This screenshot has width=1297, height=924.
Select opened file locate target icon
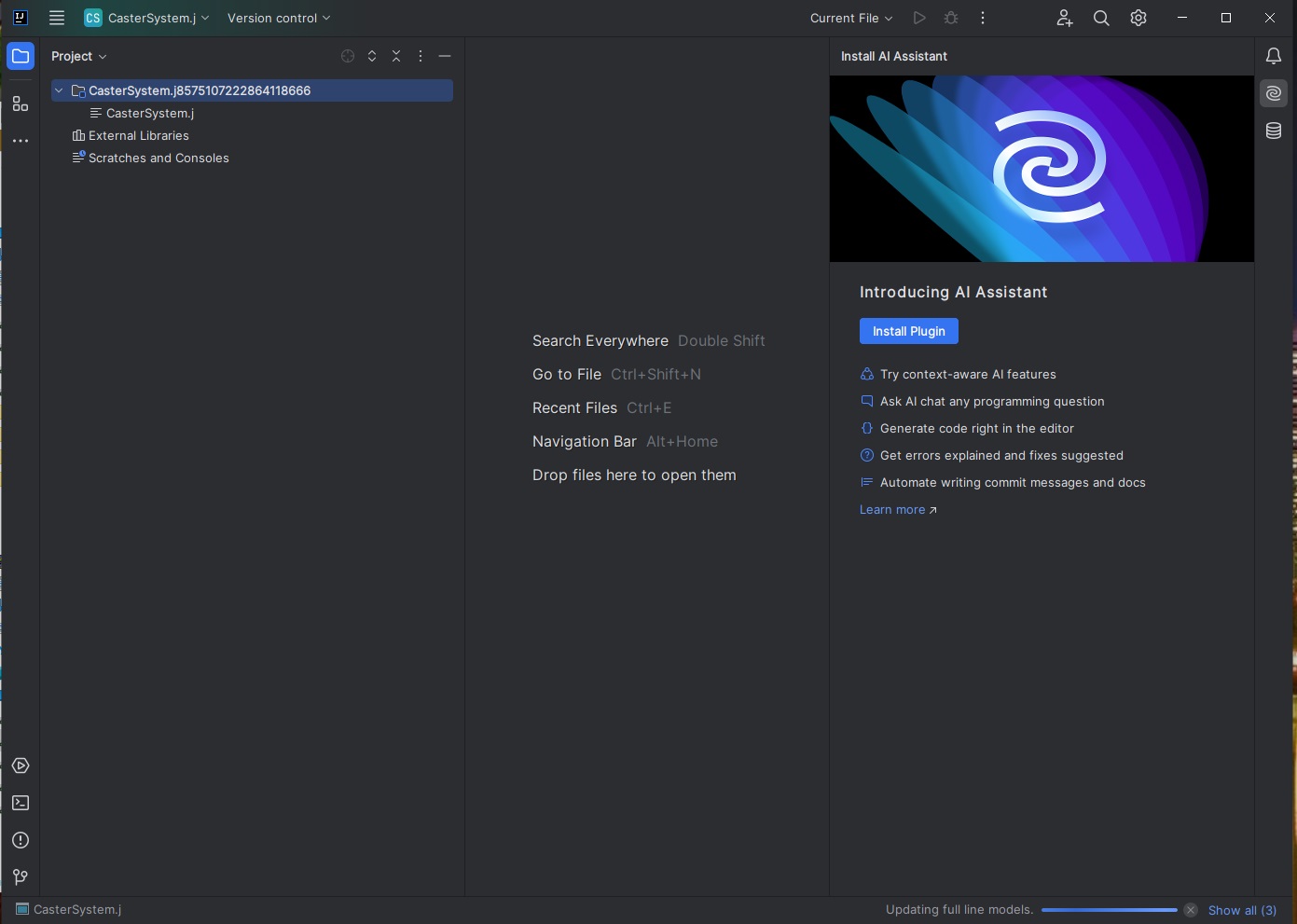click(x=348, y=56)
